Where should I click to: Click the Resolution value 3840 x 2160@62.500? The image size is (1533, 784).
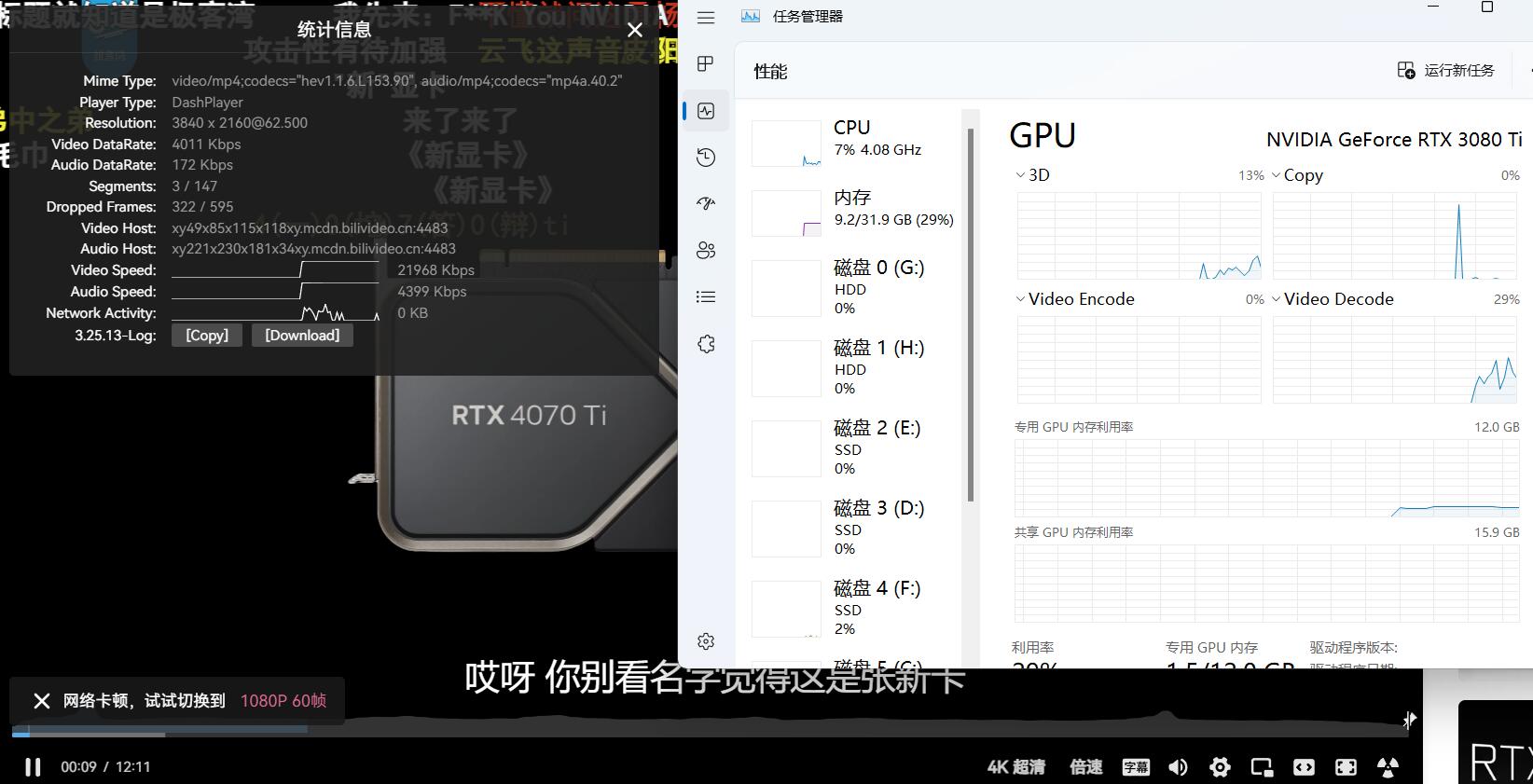(240, 123)
